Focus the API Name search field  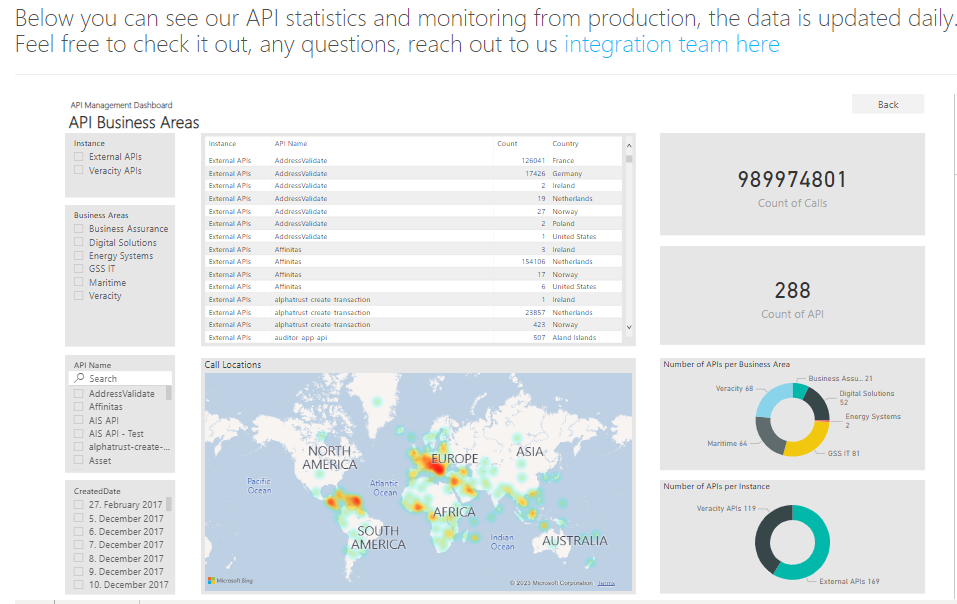(x=125, y=379)
